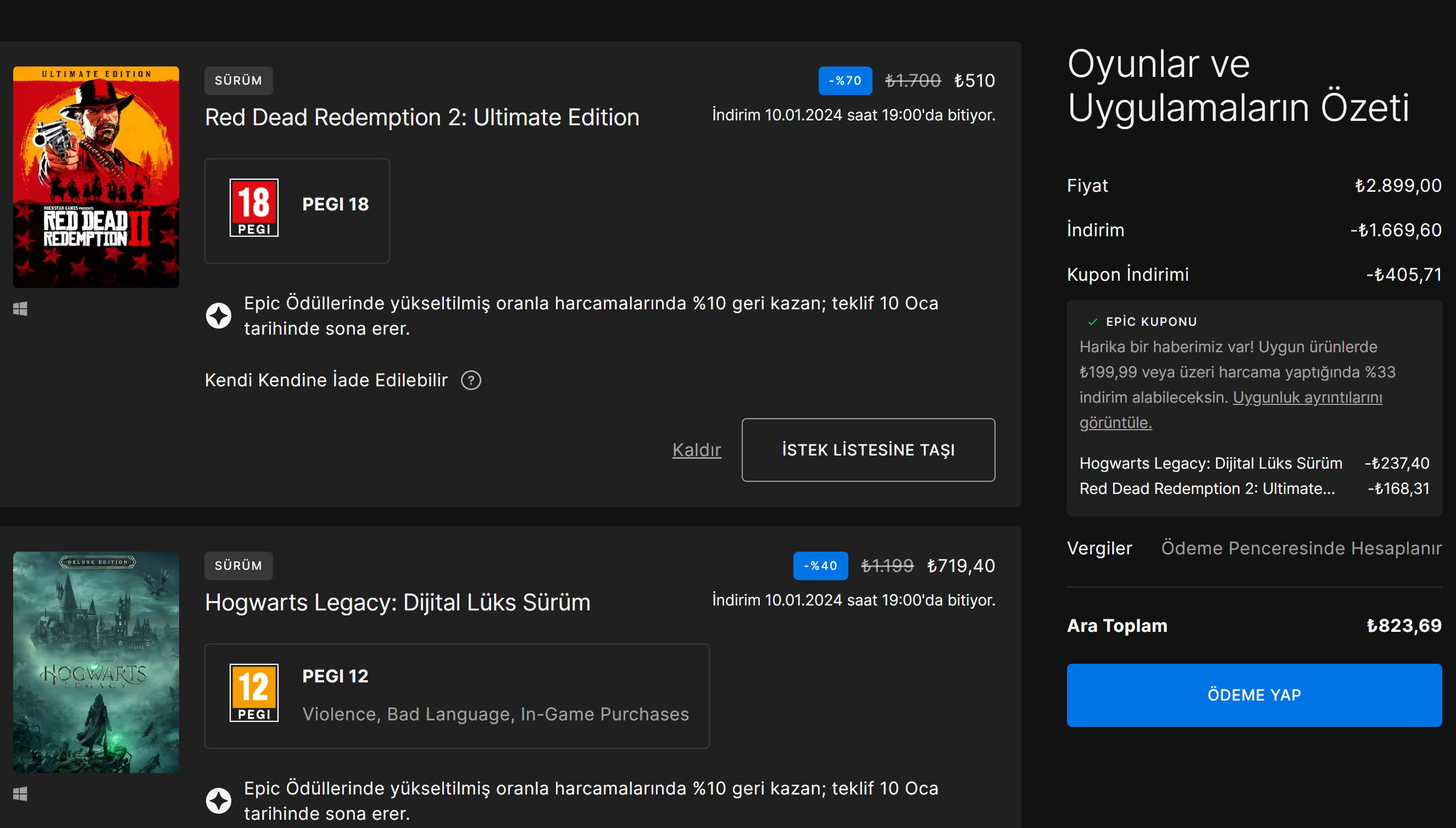The height and width of the screenshot is (828, 1456).
Task: Click the Hogwarts Legacy cover thumbnail
Action: point(96,662)
